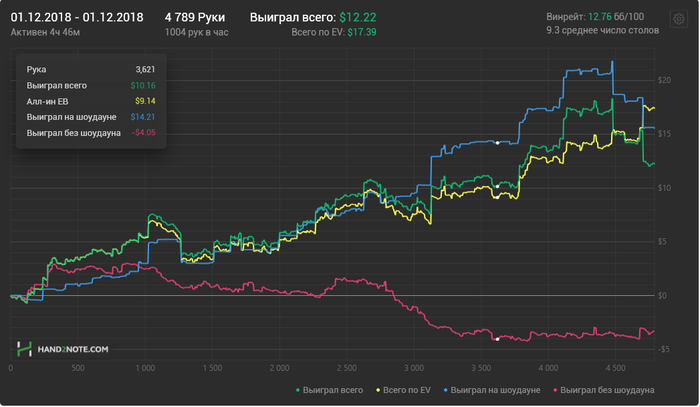700x407 pixels.
Task: Click the winrate value 12.76 бб/100
Action: (x=616, y=17)
